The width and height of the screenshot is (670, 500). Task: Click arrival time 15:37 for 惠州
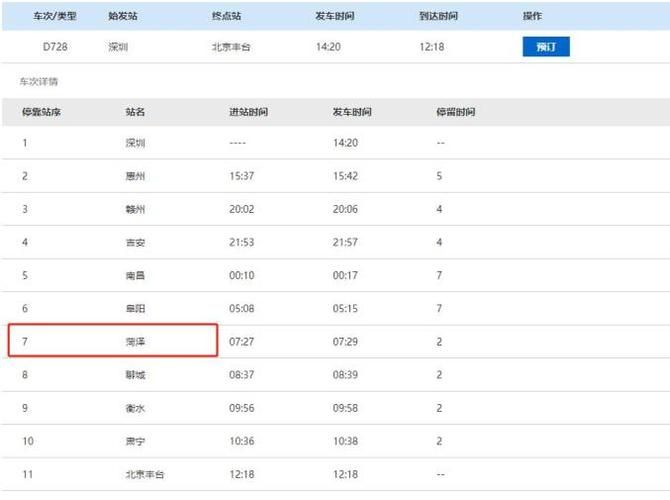click(x=241, y=176)
